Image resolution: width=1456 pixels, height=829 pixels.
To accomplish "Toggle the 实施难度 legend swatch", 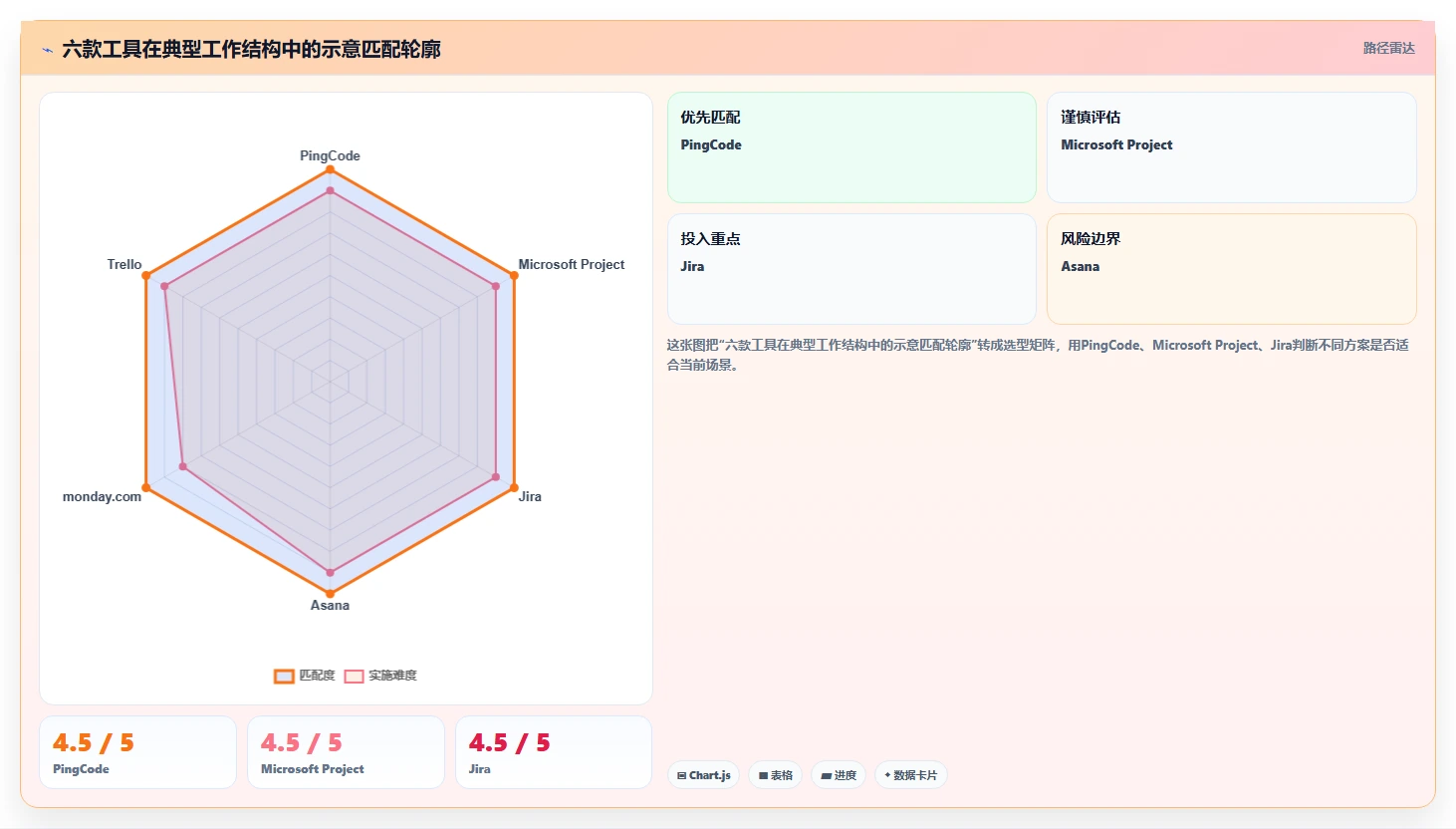I will click(x=354, y=676).
